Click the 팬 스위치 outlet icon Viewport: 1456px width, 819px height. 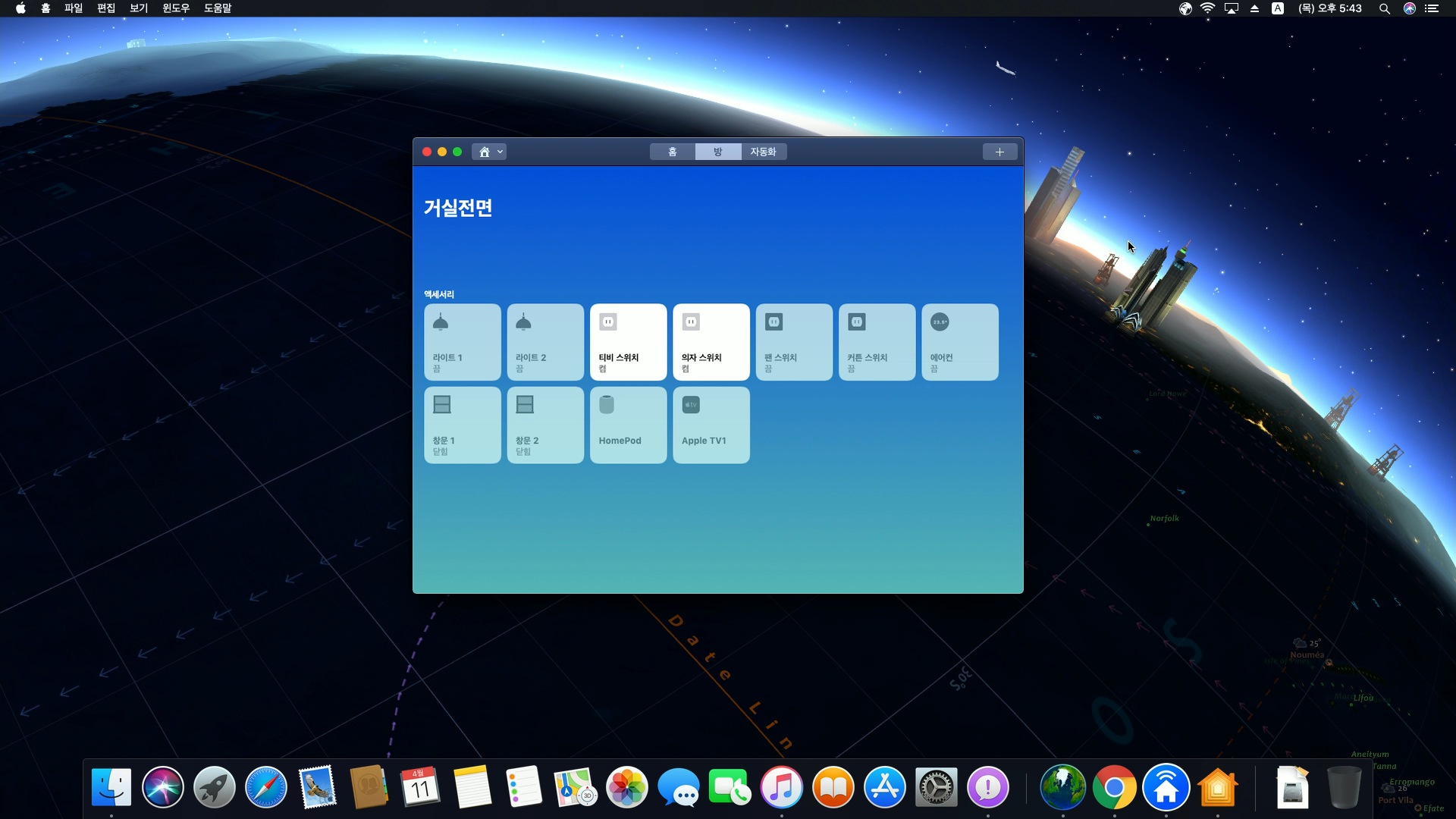click(x=773, y=322)
